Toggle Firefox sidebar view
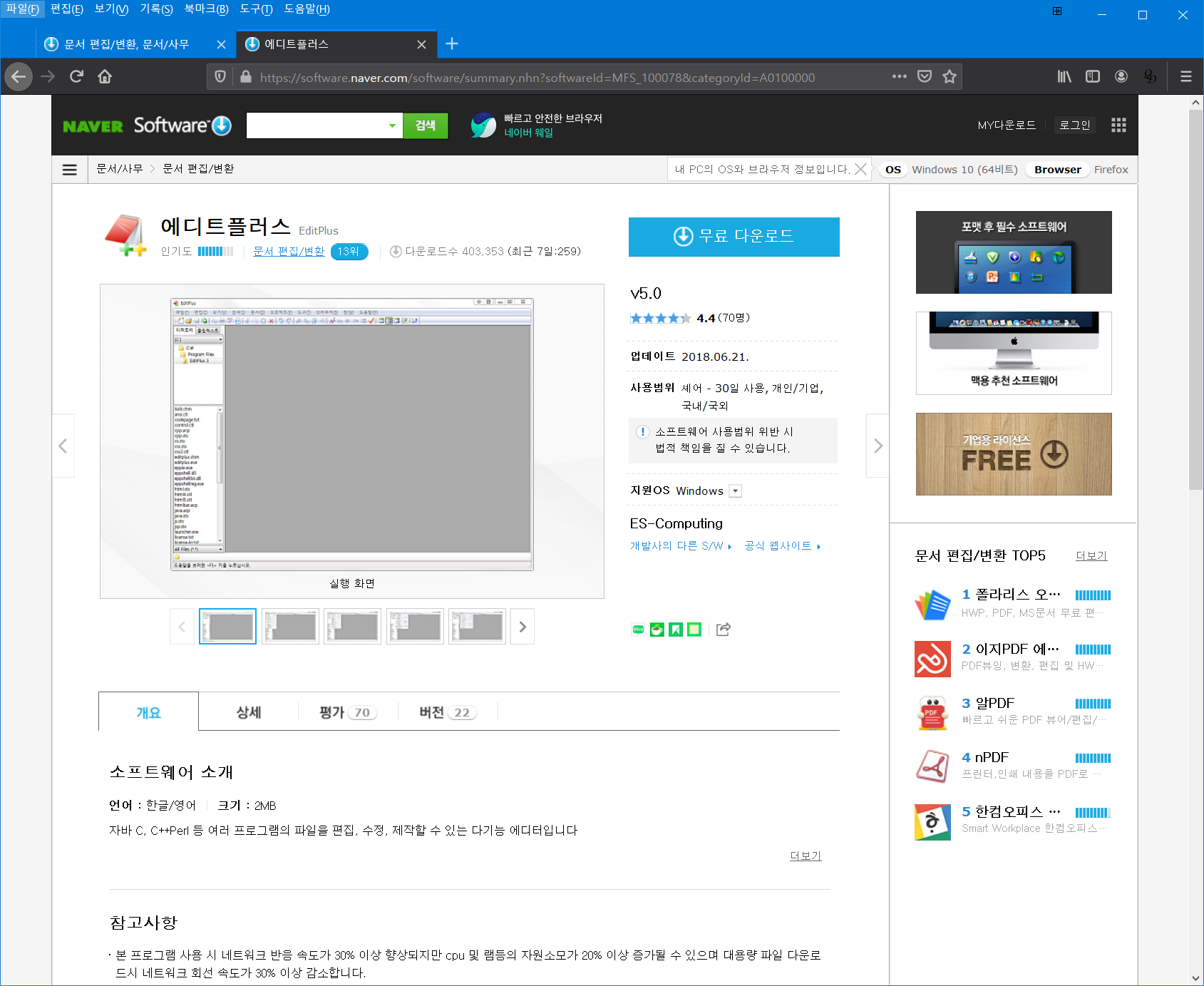This screenshot has height=986, width=1204. point(1093,76)
